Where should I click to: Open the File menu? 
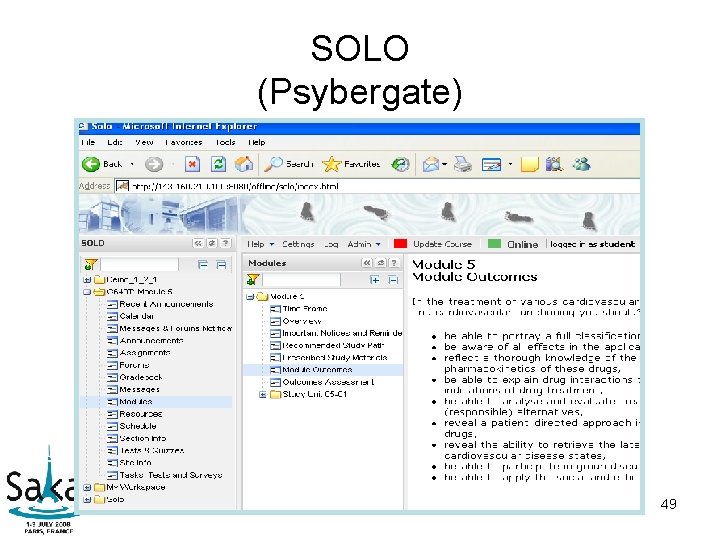tap(88, 142)
